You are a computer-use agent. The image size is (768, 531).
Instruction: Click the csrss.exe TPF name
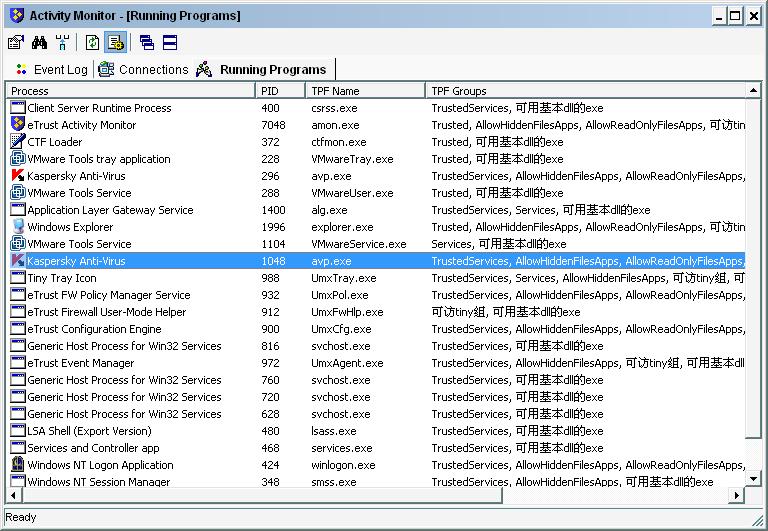pyautogui.click(x=335, y=108)
